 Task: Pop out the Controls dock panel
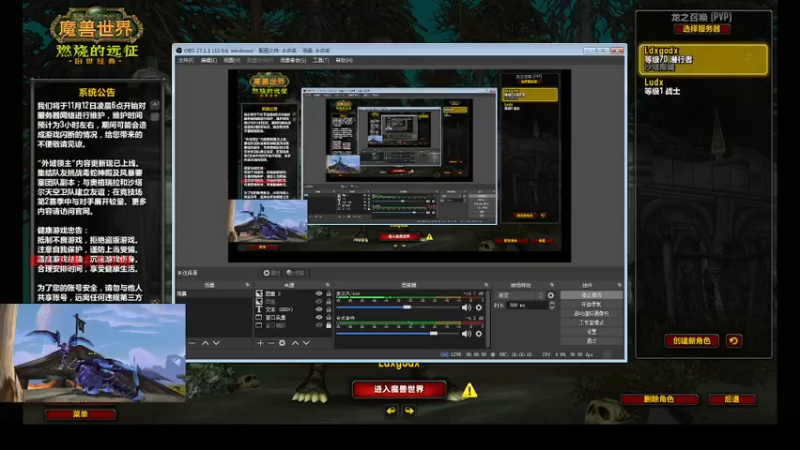click(x=619, y=285)
